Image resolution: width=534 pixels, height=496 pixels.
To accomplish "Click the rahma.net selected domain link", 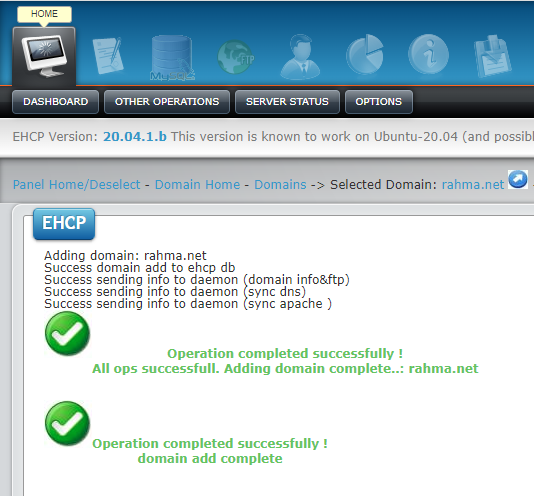I will tap(473, 185).
